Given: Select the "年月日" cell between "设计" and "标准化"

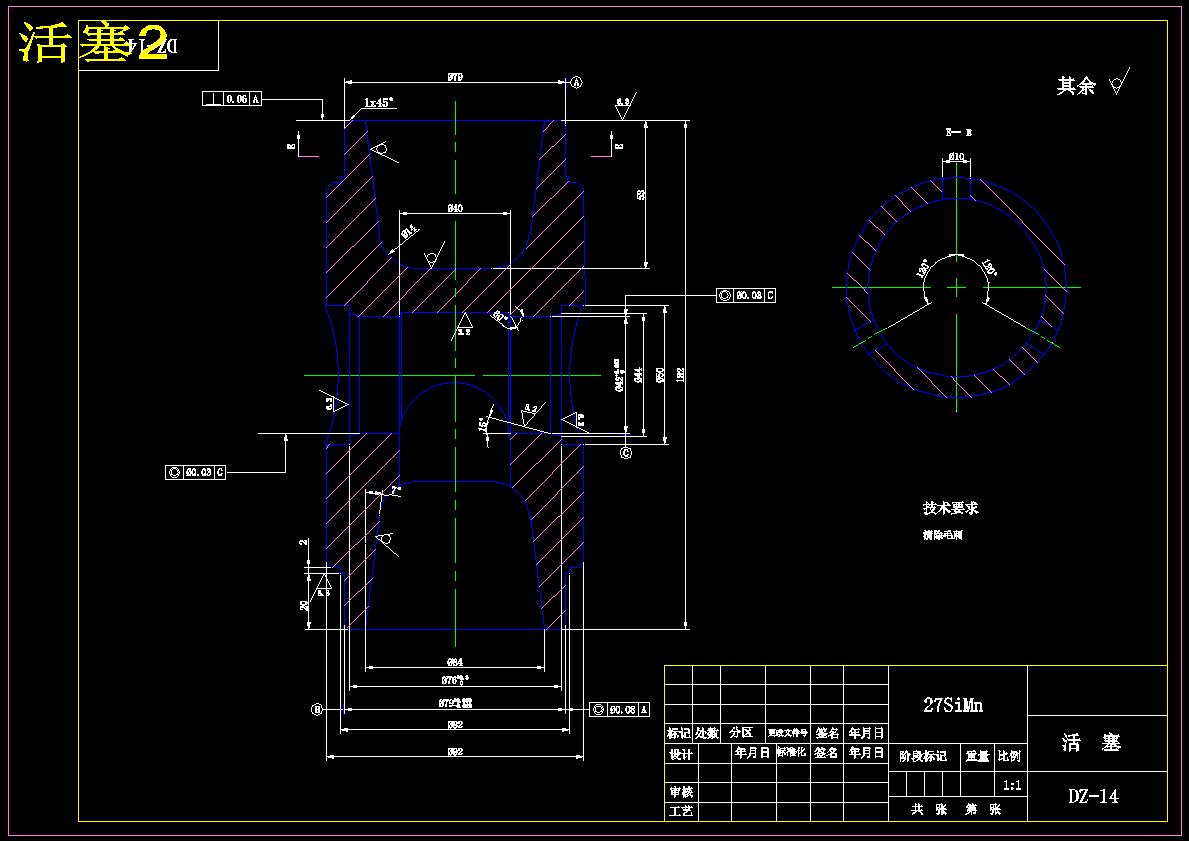Looking at the screenshot, I should point(752,753).
